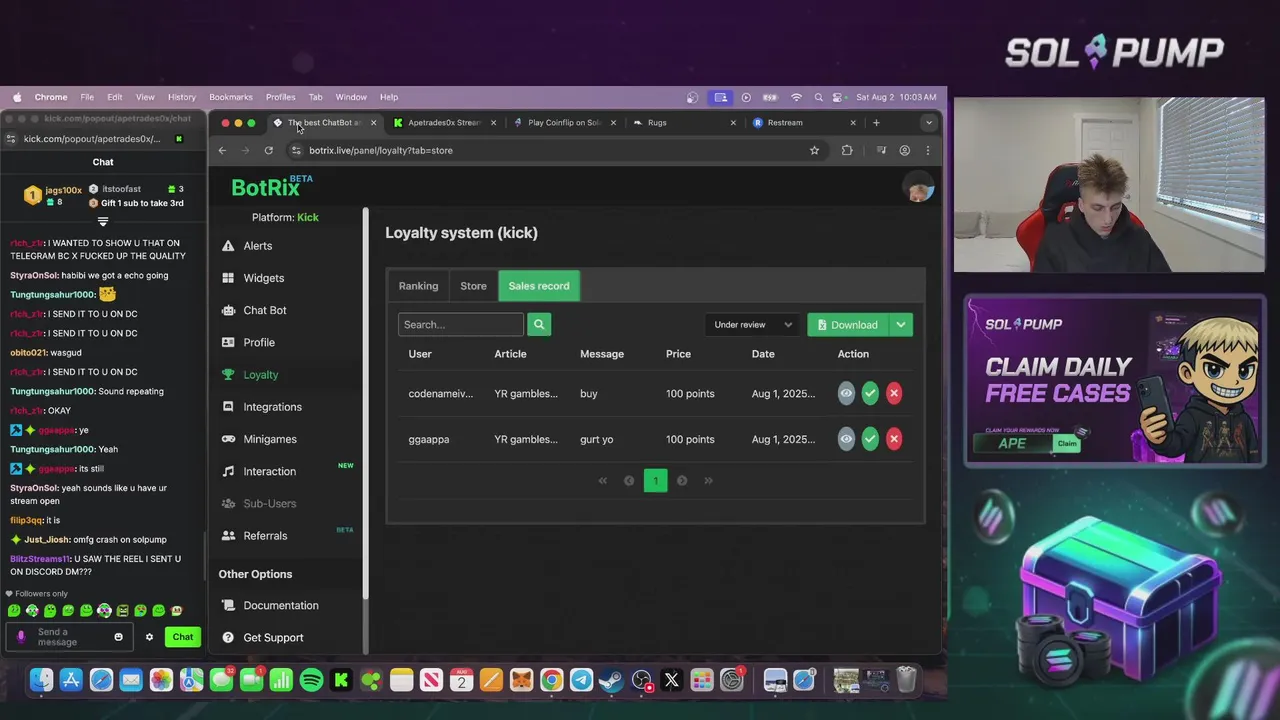The height and width of the screenshot is (720, 1280).
Task: Open the History menu in menu bar
Action: (x=182, y=97)
